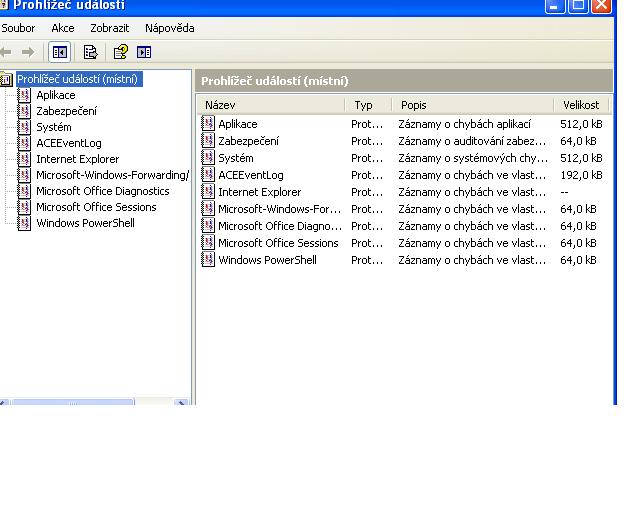Select the Internet Explorer name in list
The width and height of the screenshot is (640, 512).
(x=260, y=192)
